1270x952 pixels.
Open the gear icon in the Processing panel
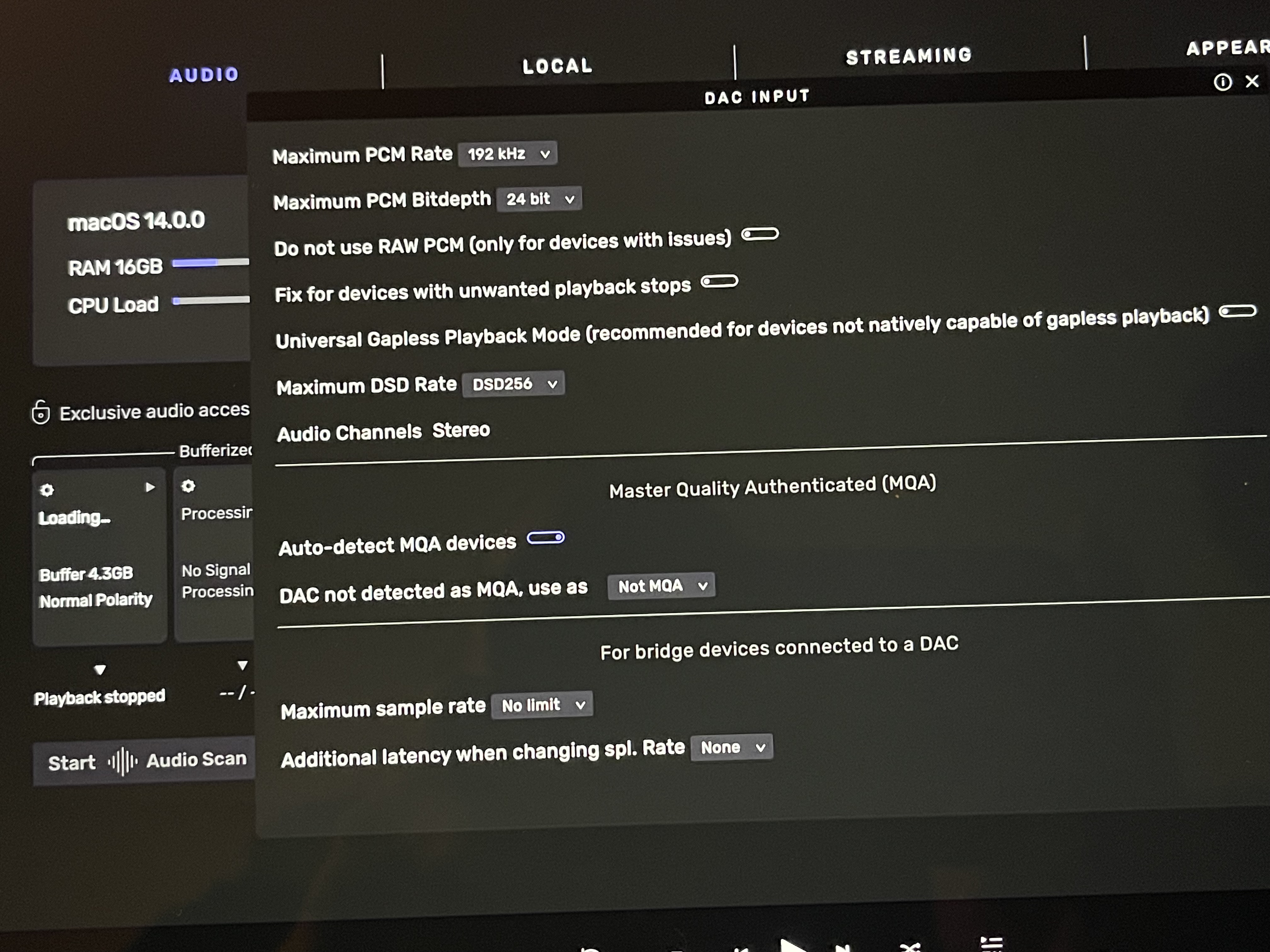click(x=188, y=487)
